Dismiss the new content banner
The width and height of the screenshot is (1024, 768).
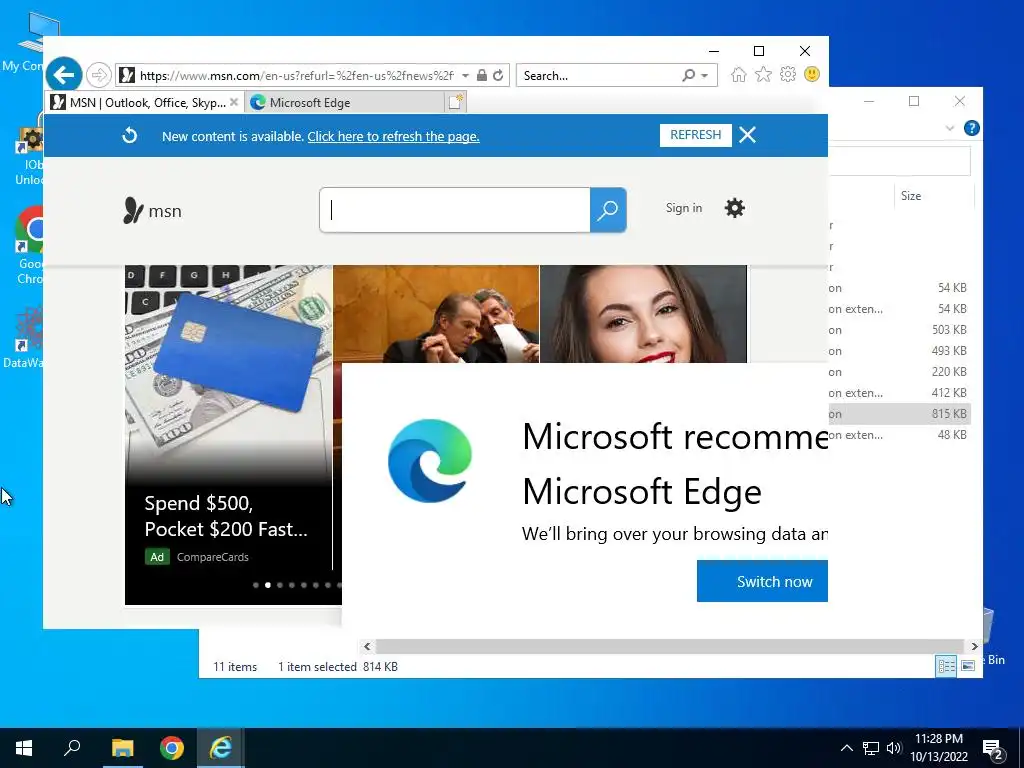[x=748, y=135]
